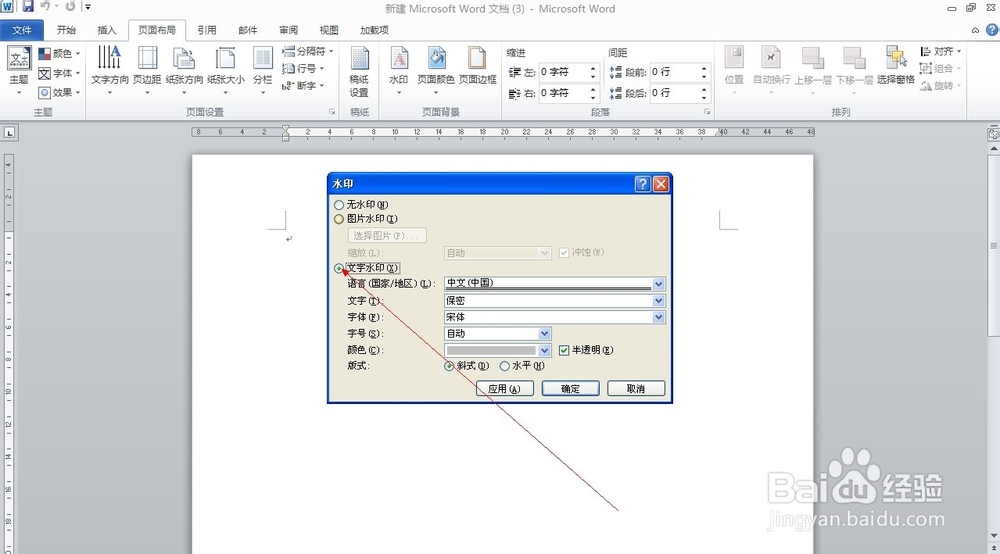
Task: Decrease 段后 spacing after stepper
Action: point(704,97)
